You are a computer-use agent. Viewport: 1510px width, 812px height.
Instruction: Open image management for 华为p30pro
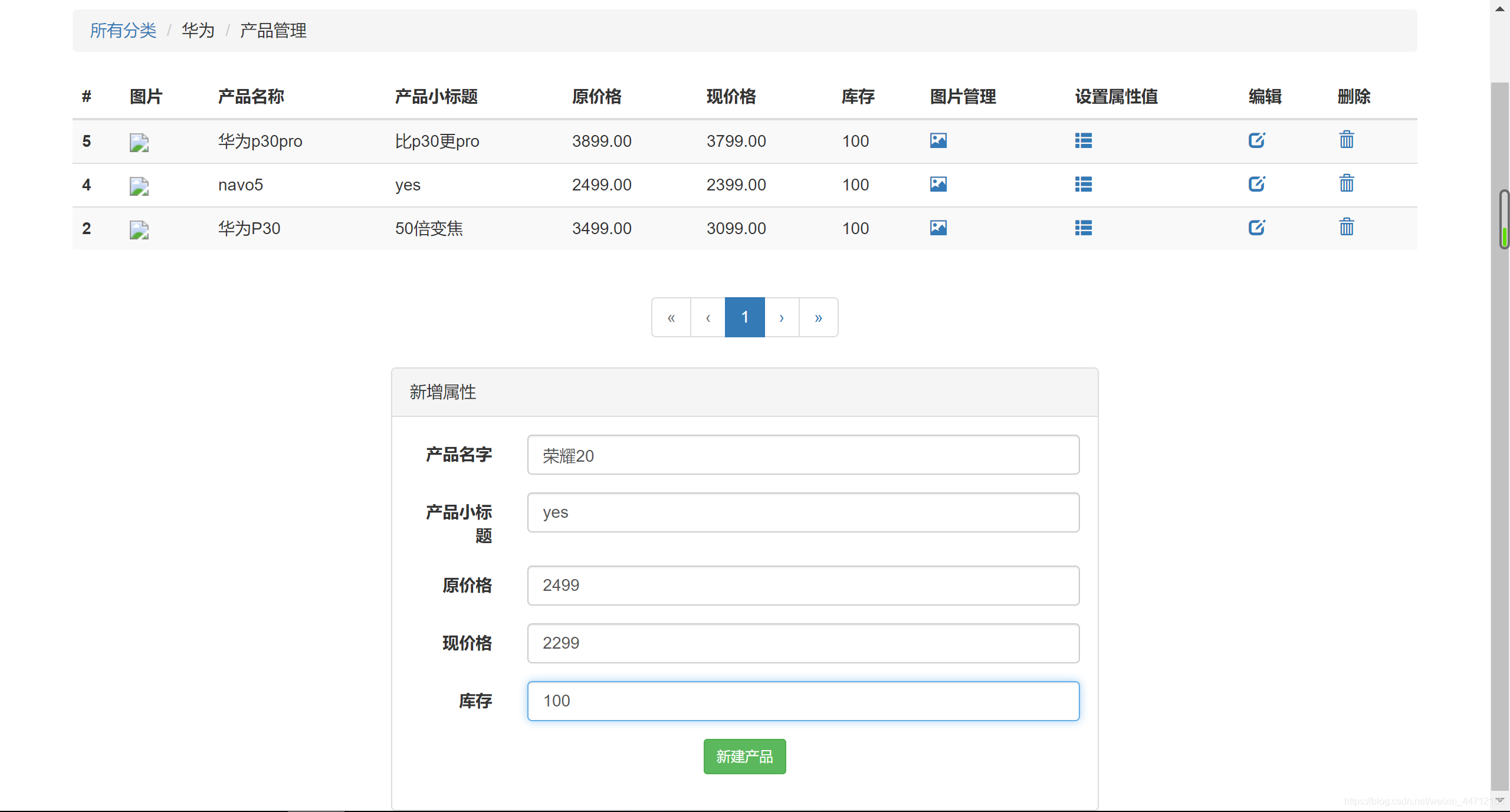click(938, 140)
